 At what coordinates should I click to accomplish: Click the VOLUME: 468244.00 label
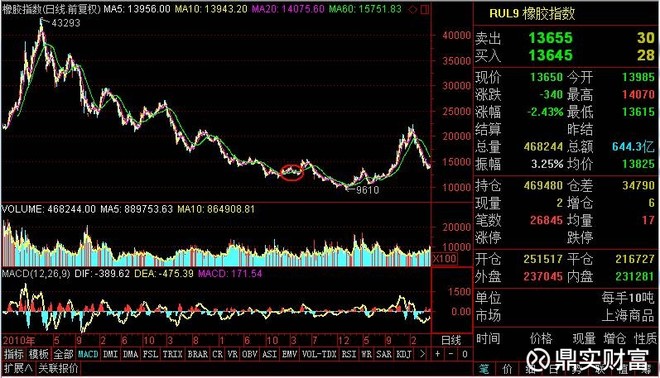coord(49,209)
